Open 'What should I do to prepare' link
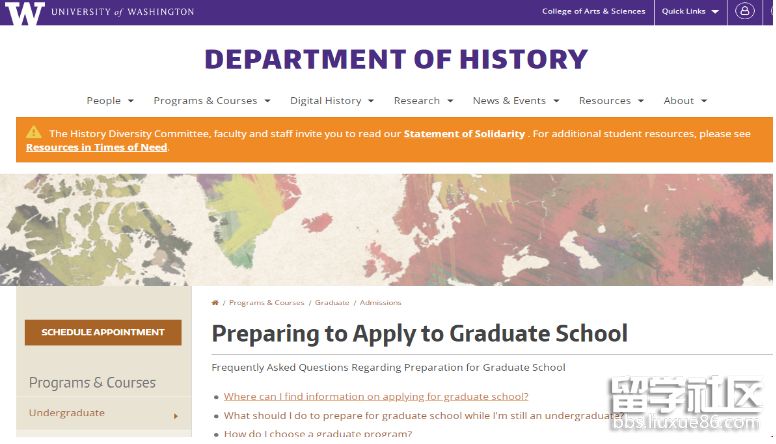Image resolution: width=776 pixels, height=444 pixels. click(x=424, y=415)
